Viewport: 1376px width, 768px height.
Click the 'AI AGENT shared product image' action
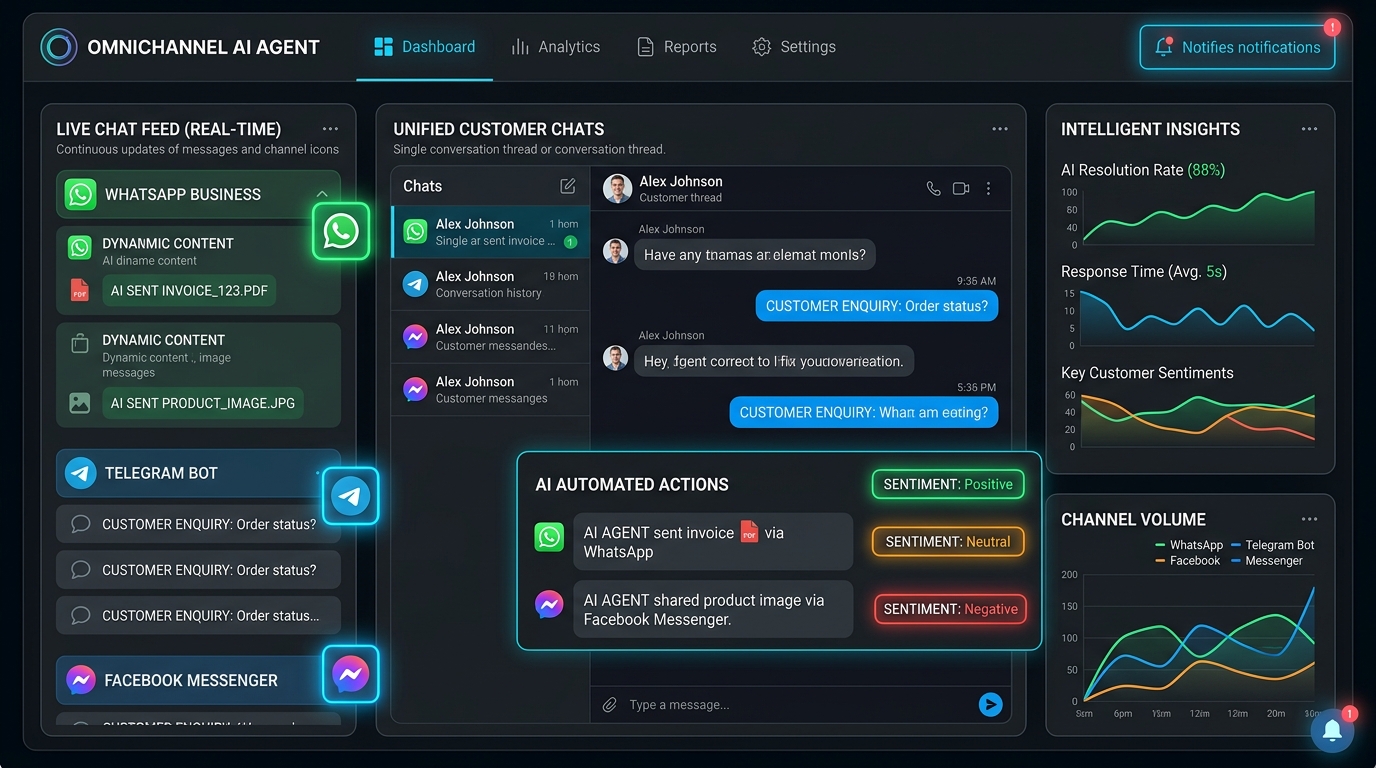click(x=713, y=609)
